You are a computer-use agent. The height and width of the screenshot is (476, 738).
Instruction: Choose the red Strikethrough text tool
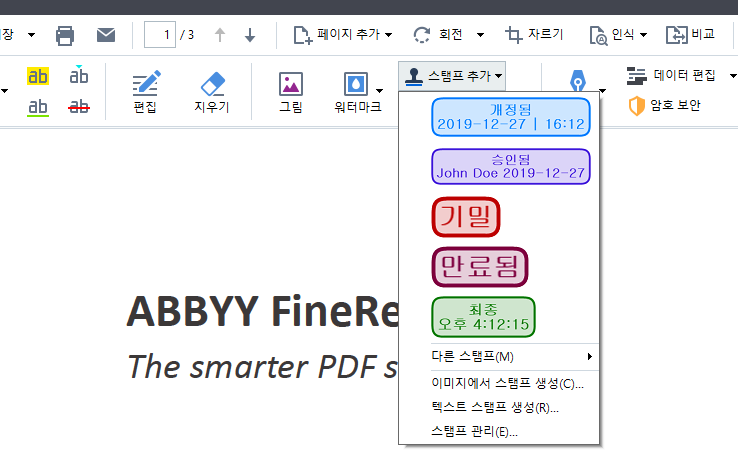pyautogui.click(x=79, y=106)
